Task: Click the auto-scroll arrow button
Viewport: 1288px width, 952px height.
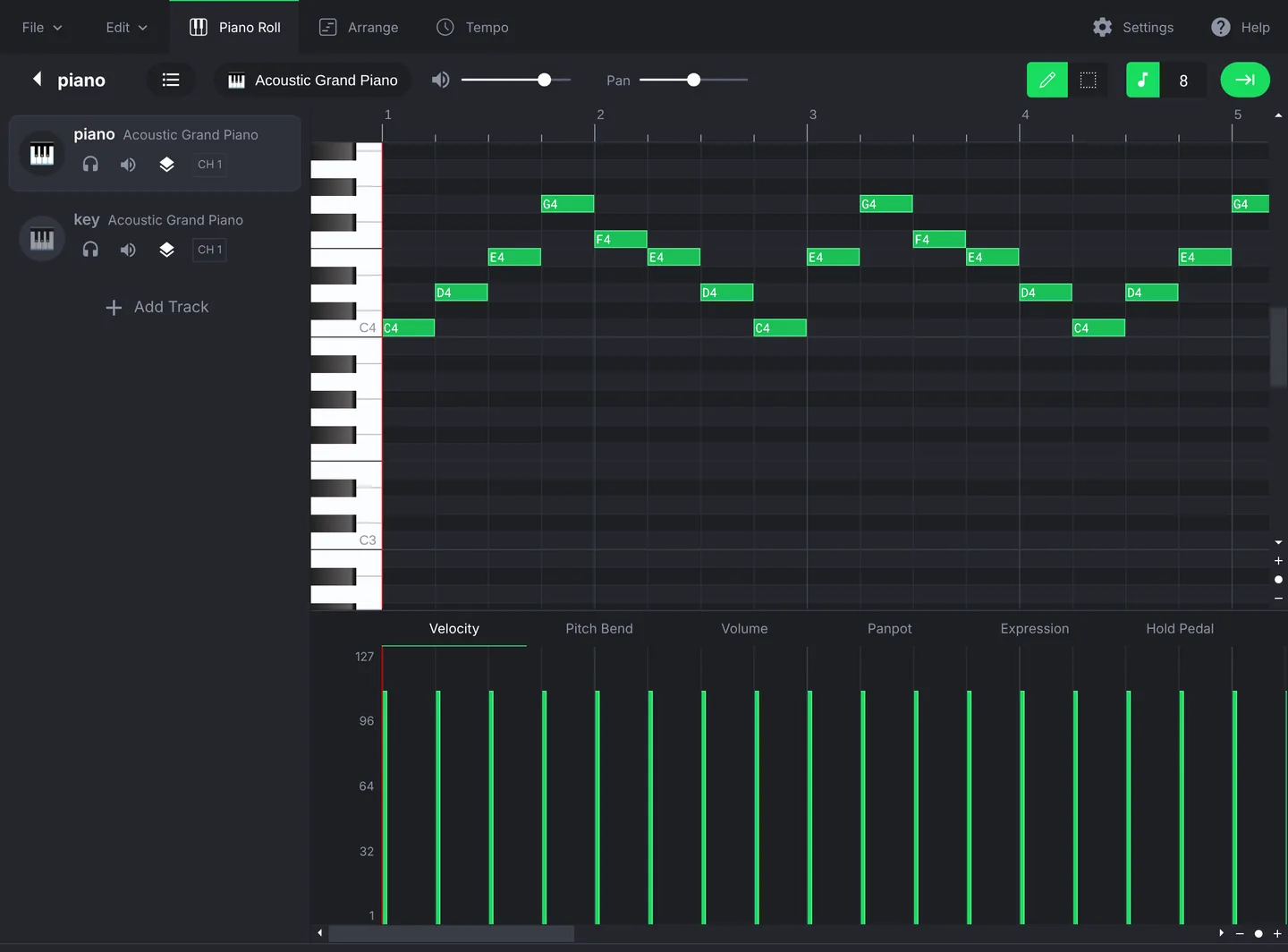Action: [1245, 80]
